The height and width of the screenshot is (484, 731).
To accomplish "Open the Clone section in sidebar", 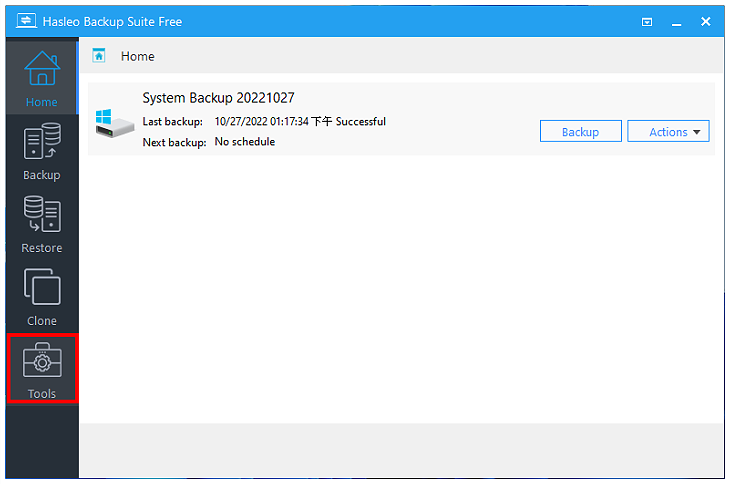I will tap(42, 297).
